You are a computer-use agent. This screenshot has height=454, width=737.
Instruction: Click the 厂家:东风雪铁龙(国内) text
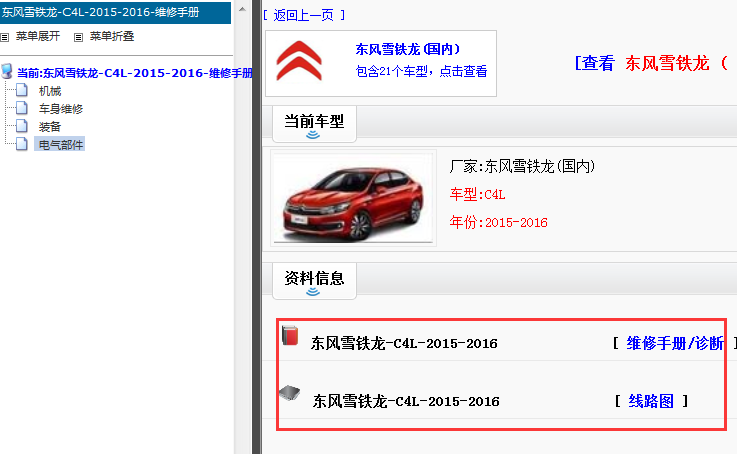522,166
